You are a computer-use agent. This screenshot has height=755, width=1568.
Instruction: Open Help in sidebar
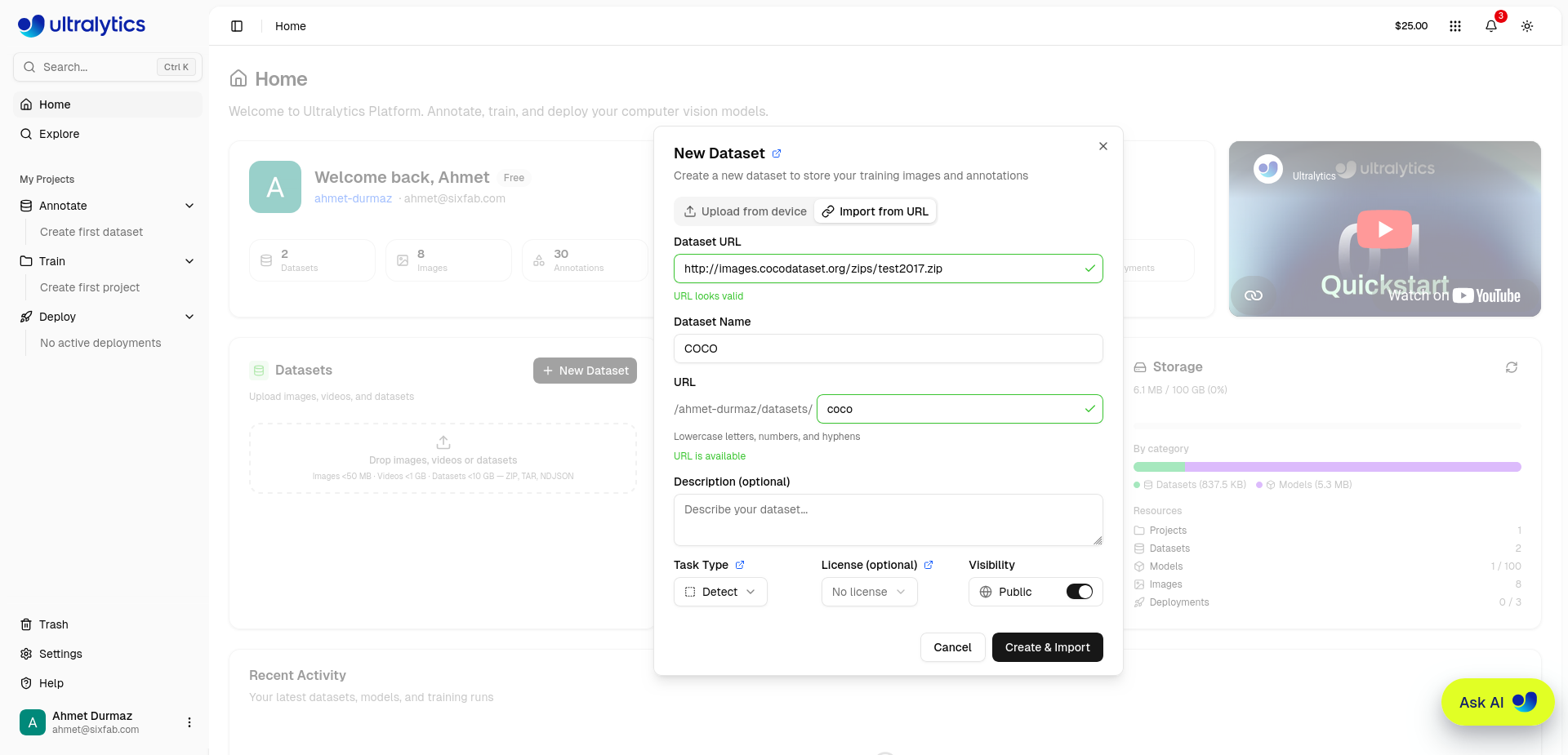pyautogui.click(x=108, y=683)
